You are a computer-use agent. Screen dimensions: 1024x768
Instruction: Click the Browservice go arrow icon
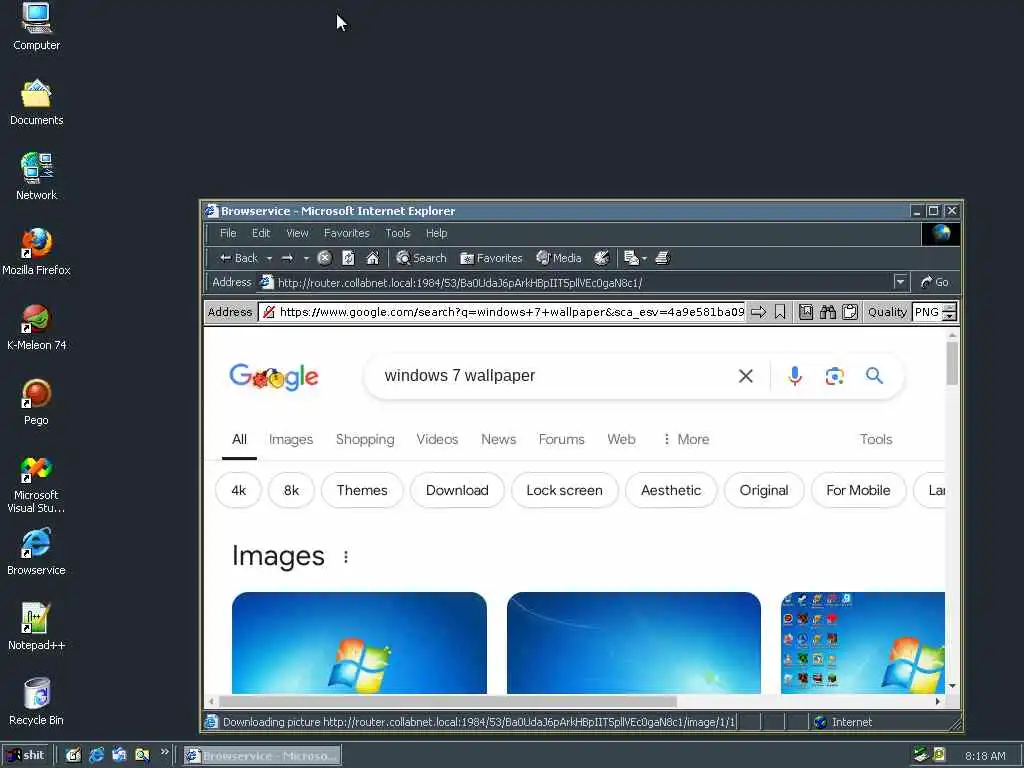coord(758,312)
